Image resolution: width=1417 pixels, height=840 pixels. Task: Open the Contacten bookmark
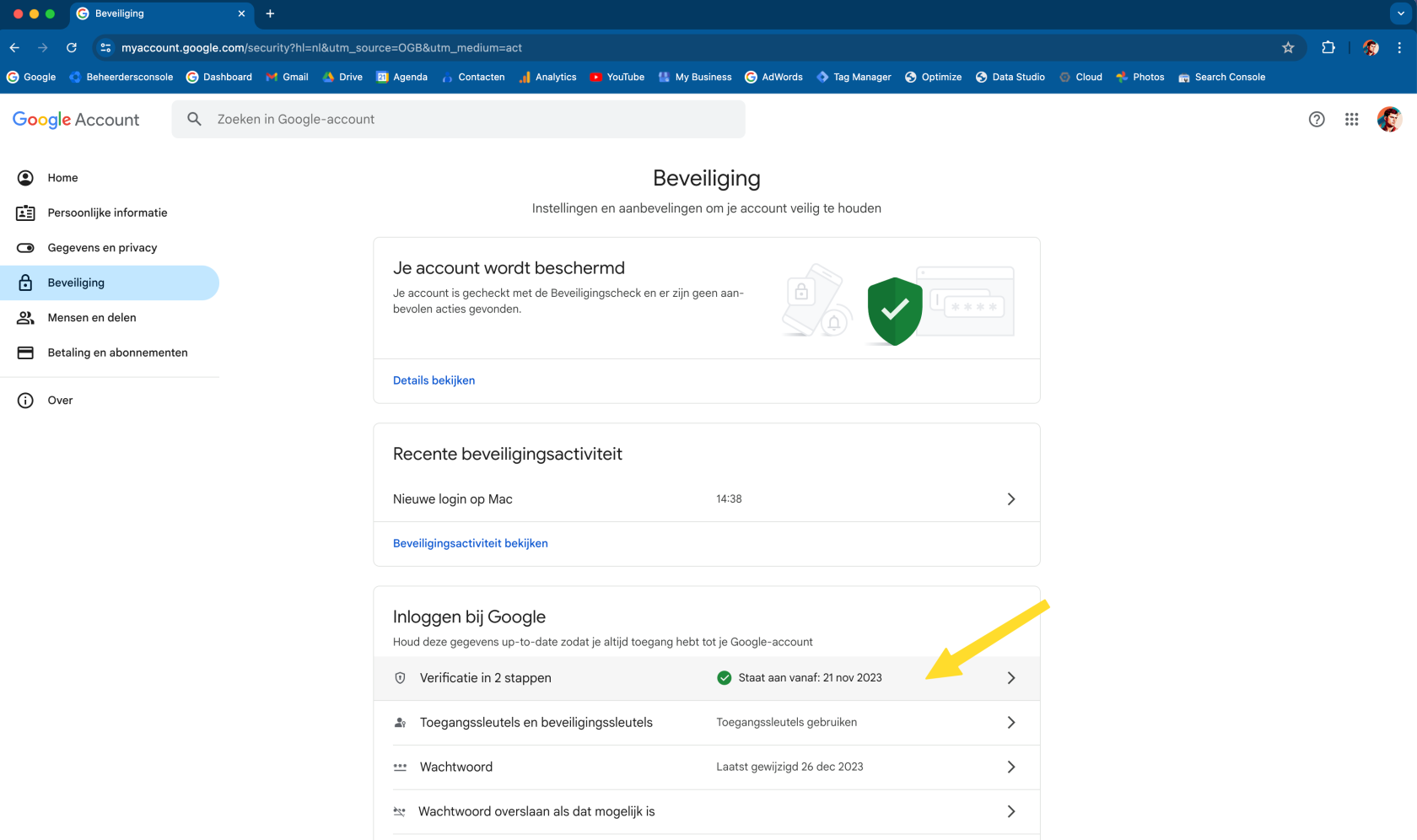(472, 77)
